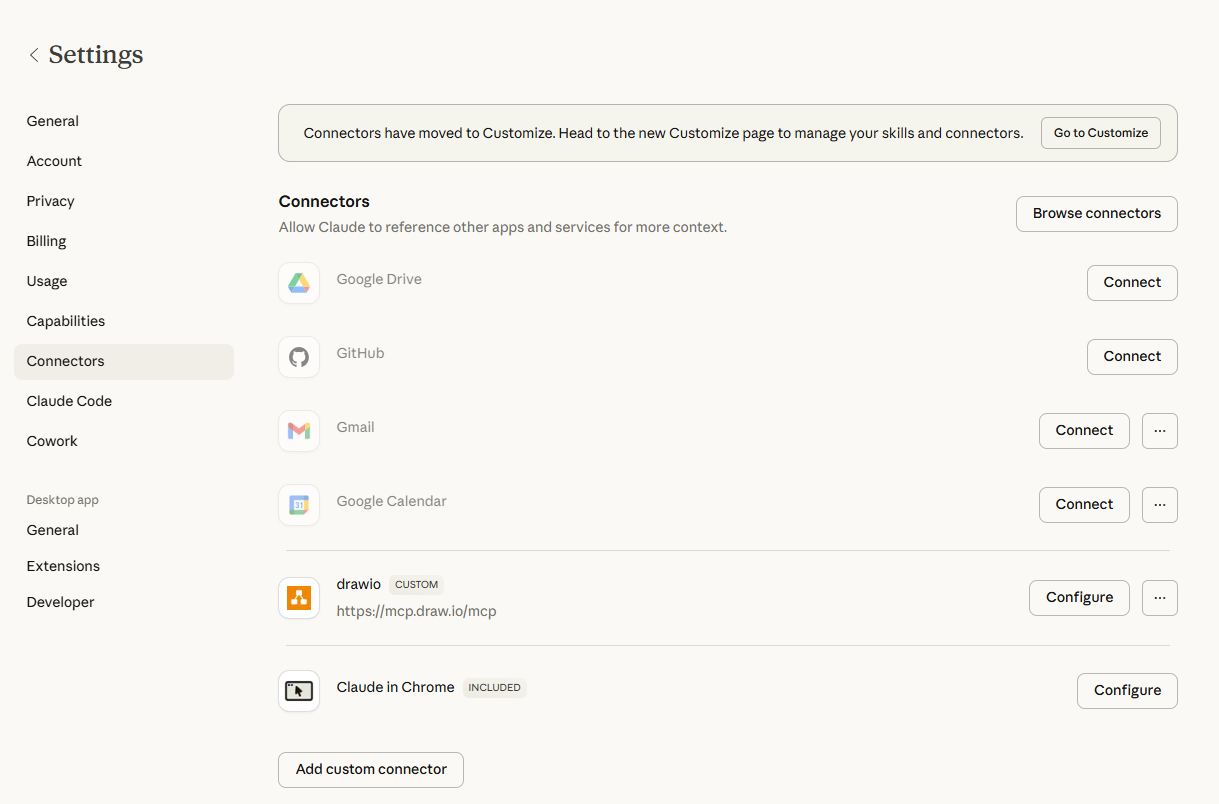This screenshot has width=1219, height=804.
Task: Open drawio more options menu
Action: [x=1159, y=598]
